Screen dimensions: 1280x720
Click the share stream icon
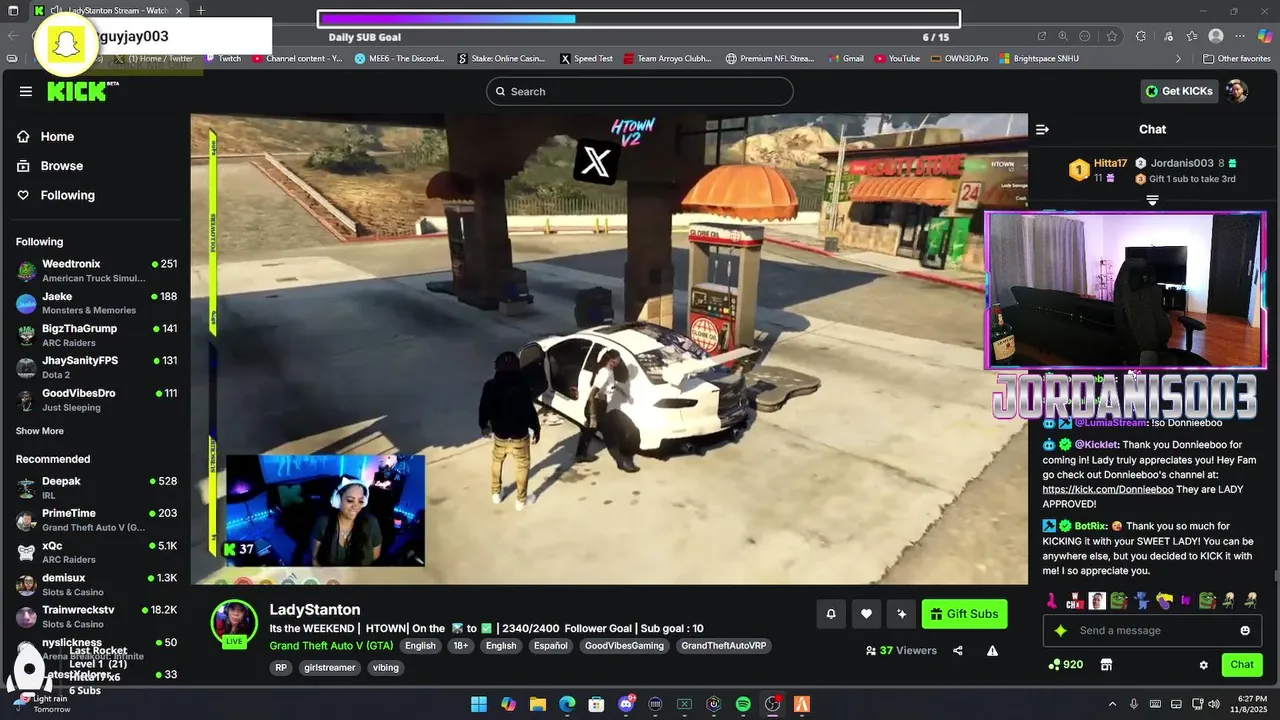click(958, 651)
